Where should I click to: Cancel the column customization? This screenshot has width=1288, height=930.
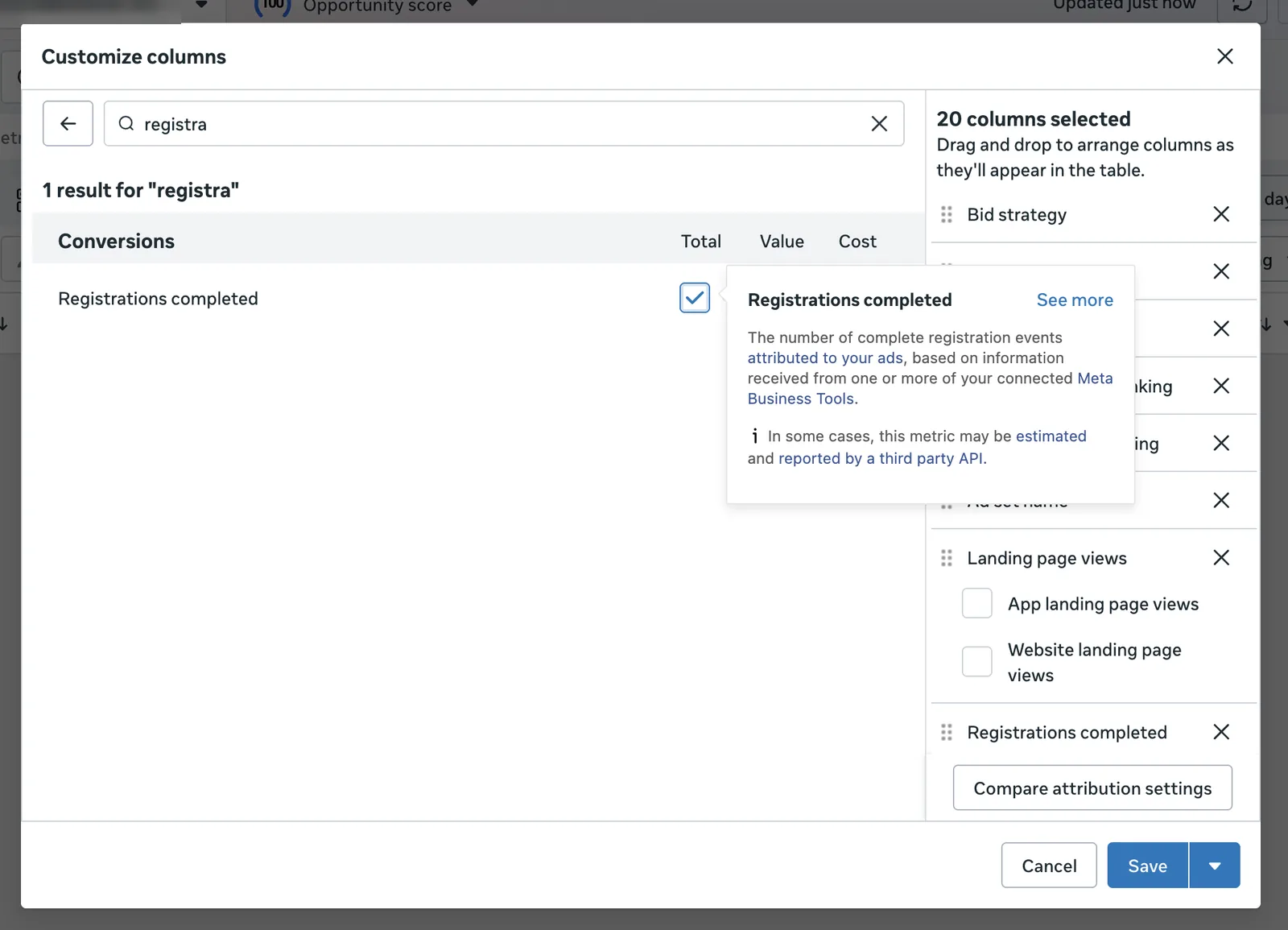pos(1049,866)
